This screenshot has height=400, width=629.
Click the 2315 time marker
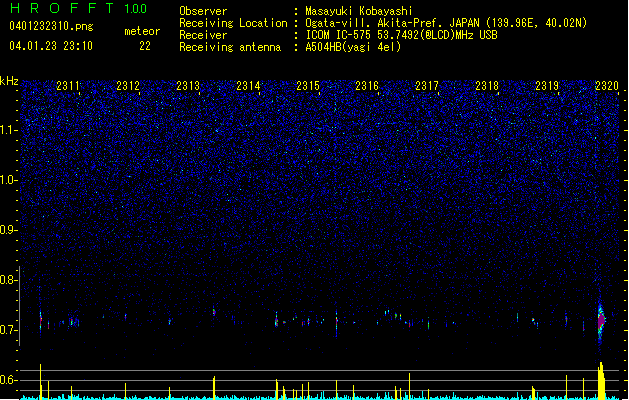tap(308, 85)
